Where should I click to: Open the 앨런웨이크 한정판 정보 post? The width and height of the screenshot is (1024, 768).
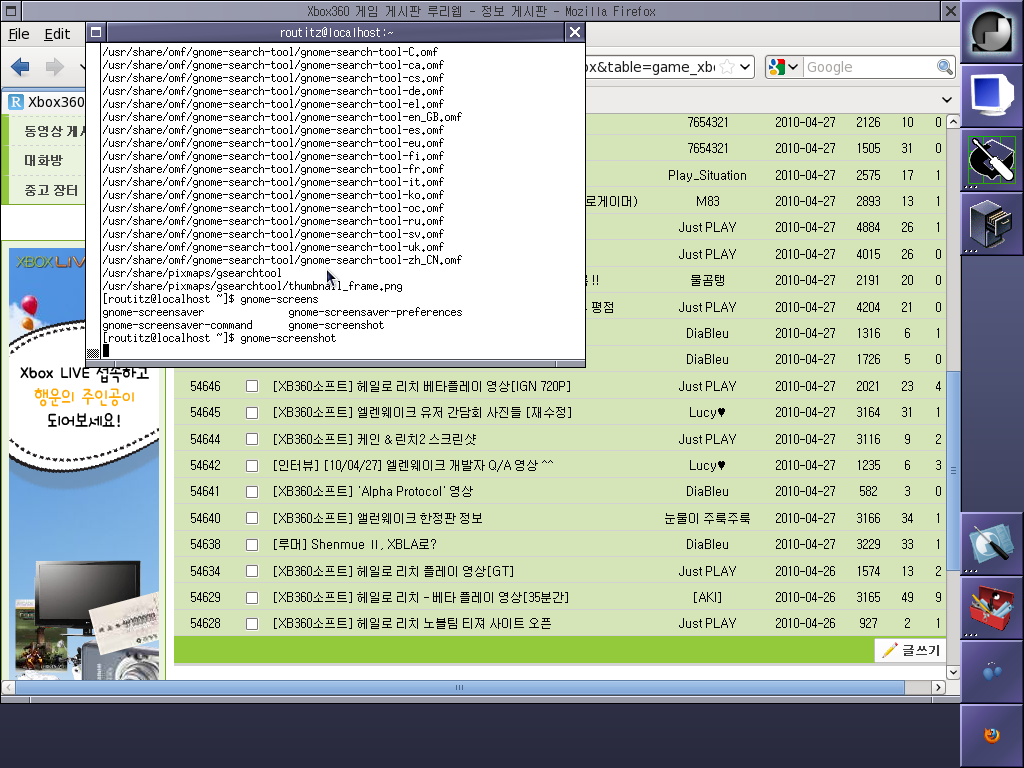[x=377, y=519]
